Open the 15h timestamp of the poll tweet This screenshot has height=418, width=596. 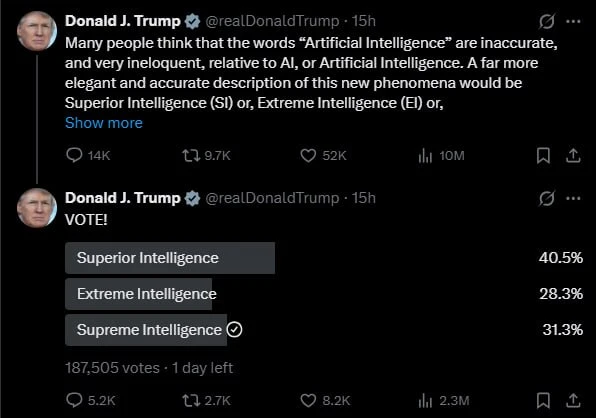(363, 198)
